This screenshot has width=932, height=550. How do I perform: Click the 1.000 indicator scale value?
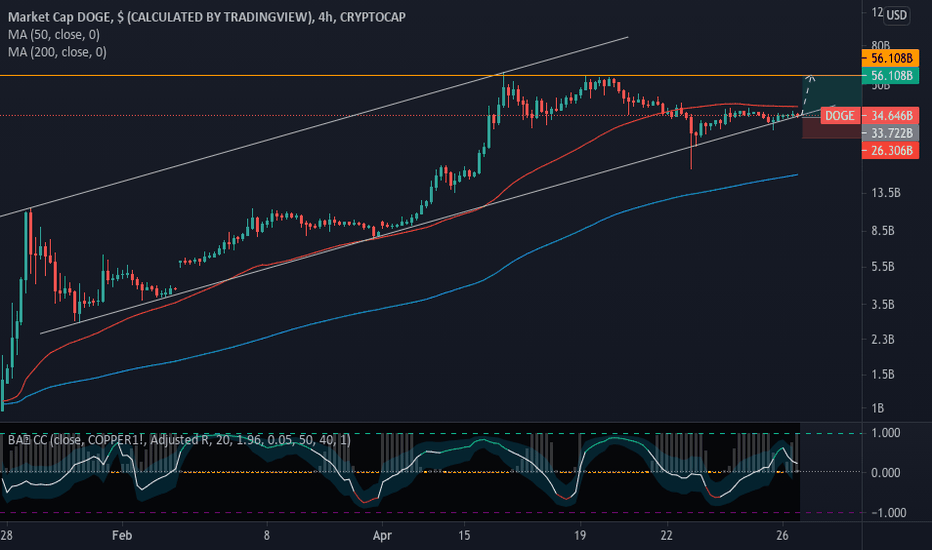[x=886, y=433]
